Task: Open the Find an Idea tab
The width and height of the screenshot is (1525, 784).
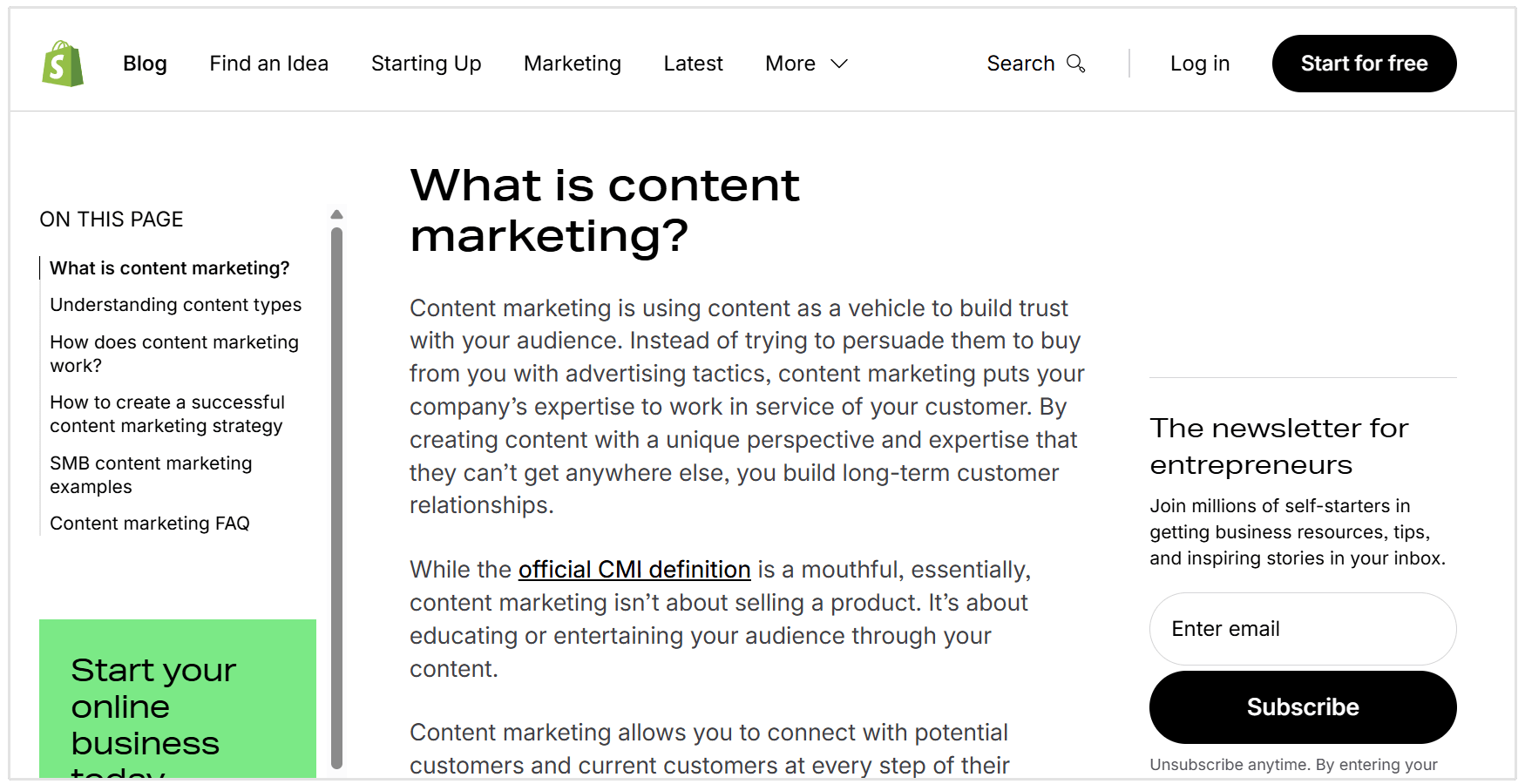Action: [x=268, y=64]
